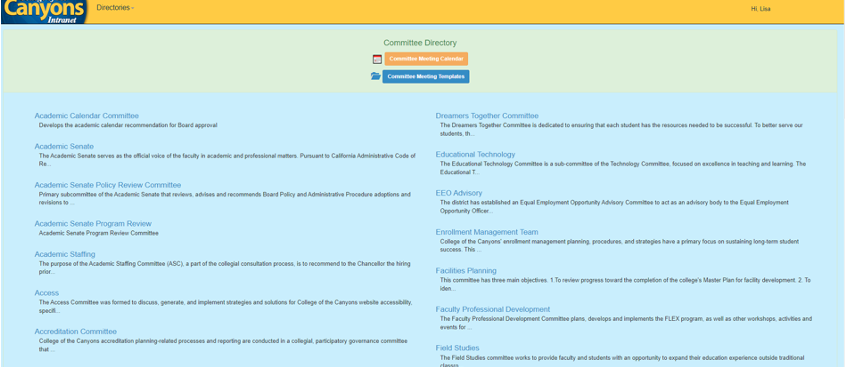
Task: Open the Academic Calendar Committee link
Action: [87, 115]
